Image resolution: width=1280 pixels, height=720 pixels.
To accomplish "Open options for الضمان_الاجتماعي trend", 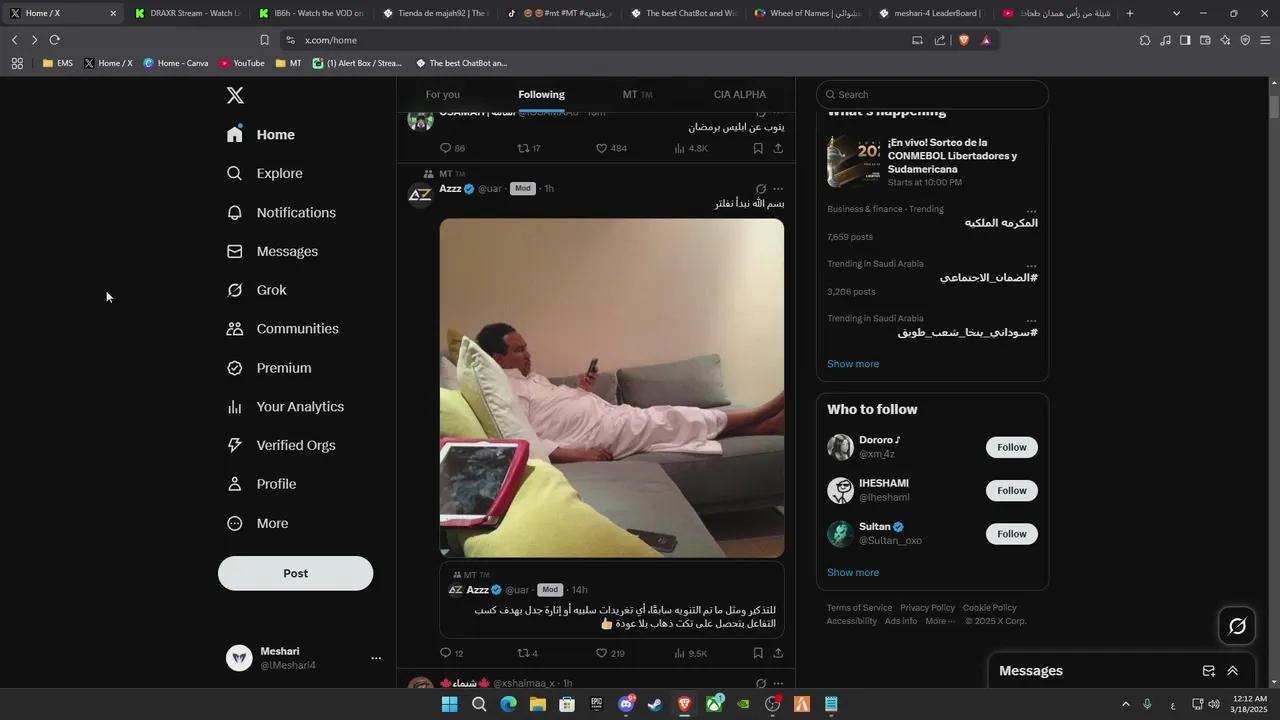I will tap(1031, 266).
